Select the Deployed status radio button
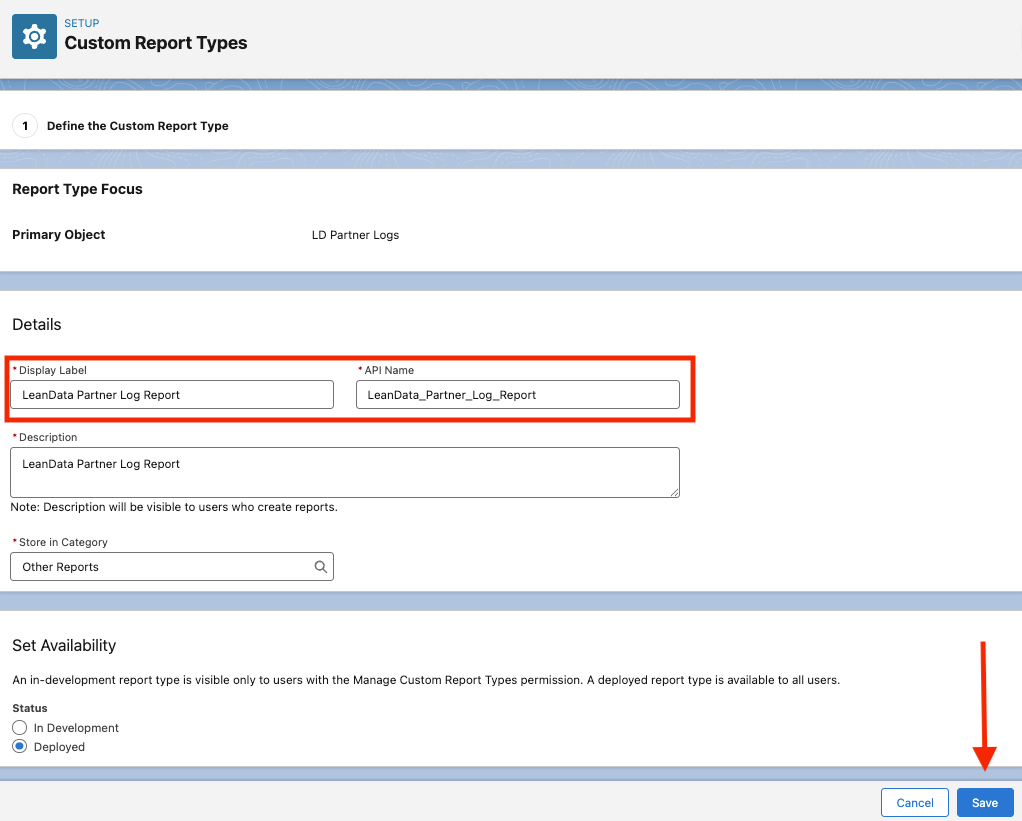This screenshot has height=821, width=1022. [20, 746]
